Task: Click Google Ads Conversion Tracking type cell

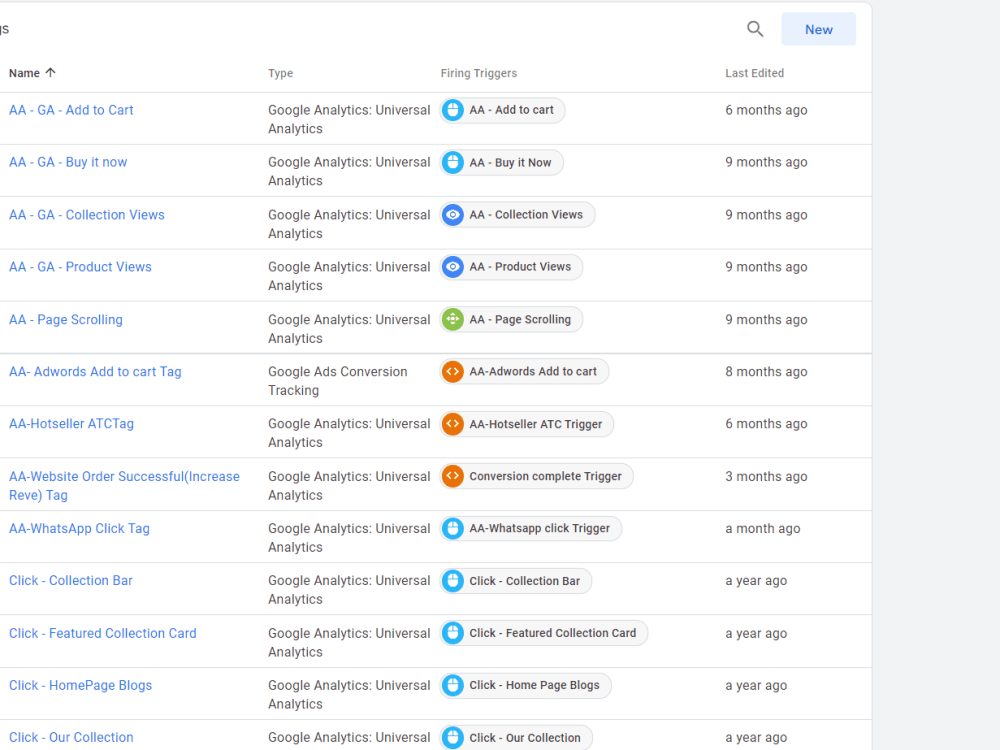Action: (337, 381)
